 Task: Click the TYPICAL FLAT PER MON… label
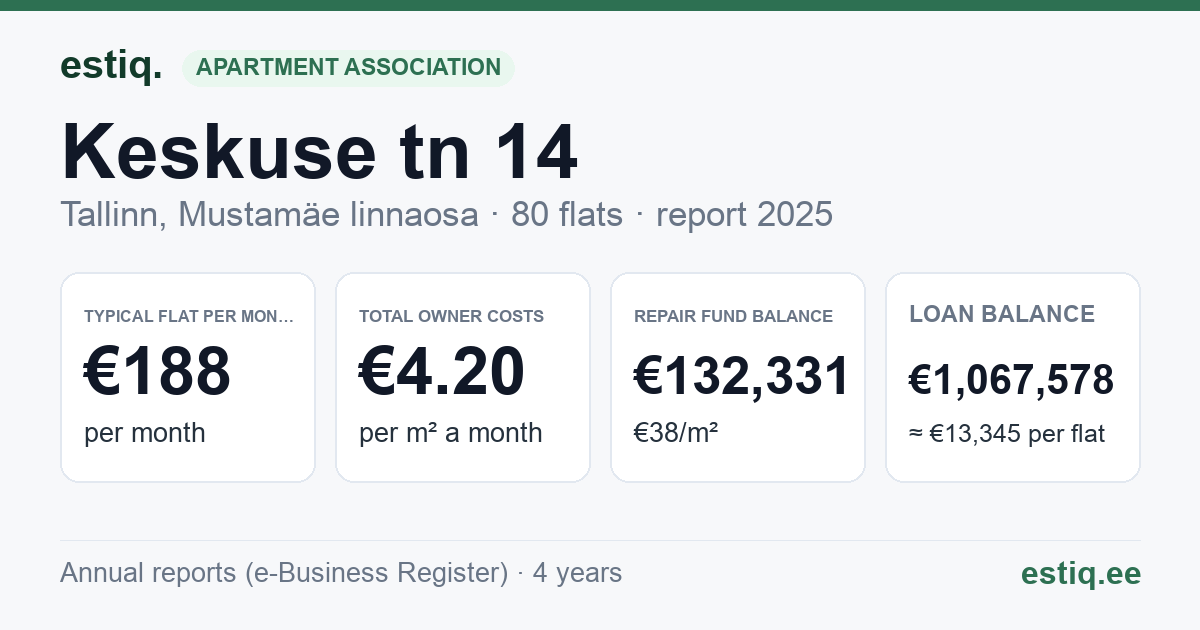click(x=189, y=316)
